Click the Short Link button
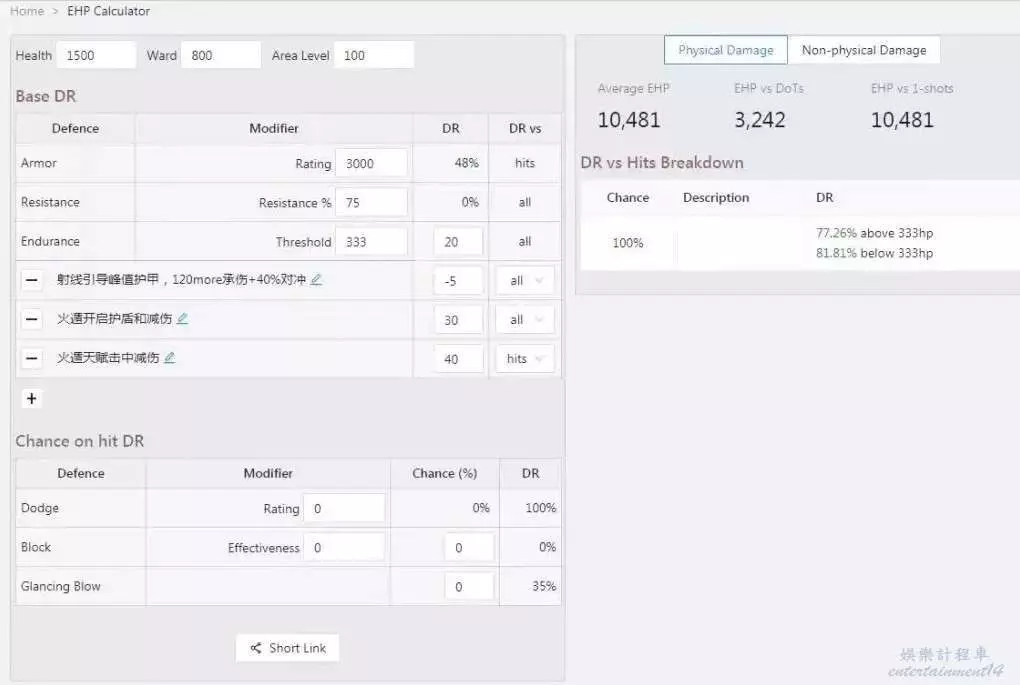Screen dimensions: 1020x685 click(288, 648)
